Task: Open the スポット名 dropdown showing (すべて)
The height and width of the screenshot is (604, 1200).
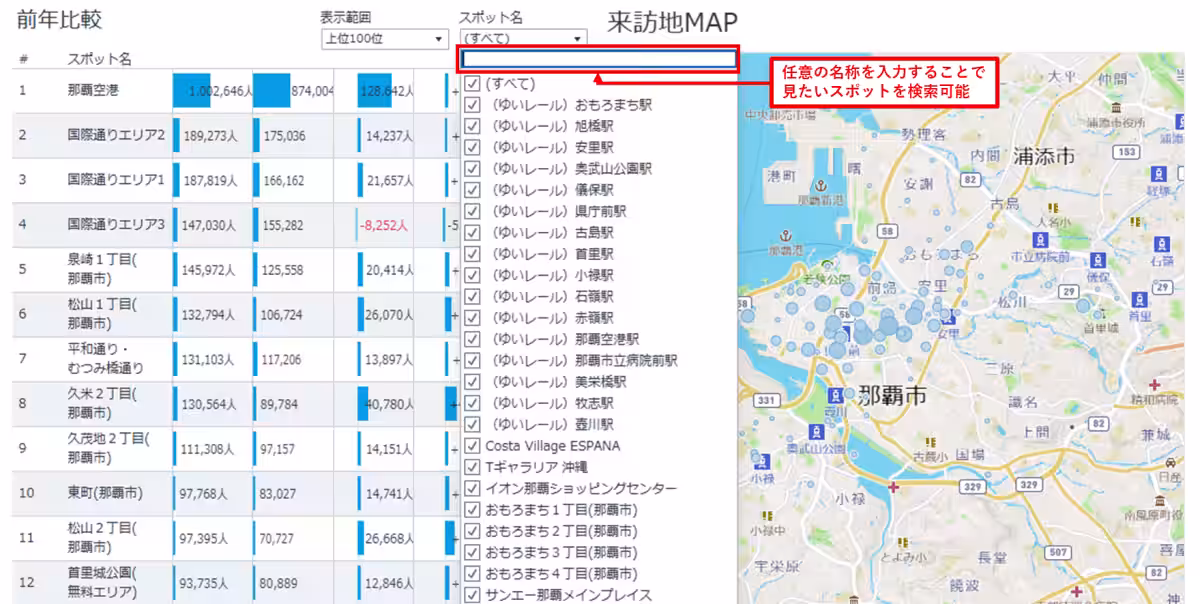Action: point(520,37)
